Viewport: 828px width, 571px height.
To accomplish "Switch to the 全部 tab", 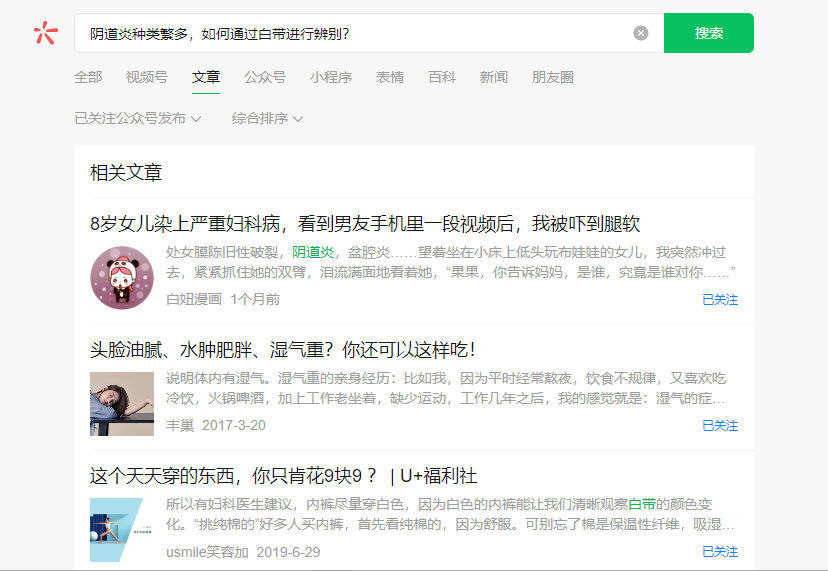I will [x=88, y=77].
